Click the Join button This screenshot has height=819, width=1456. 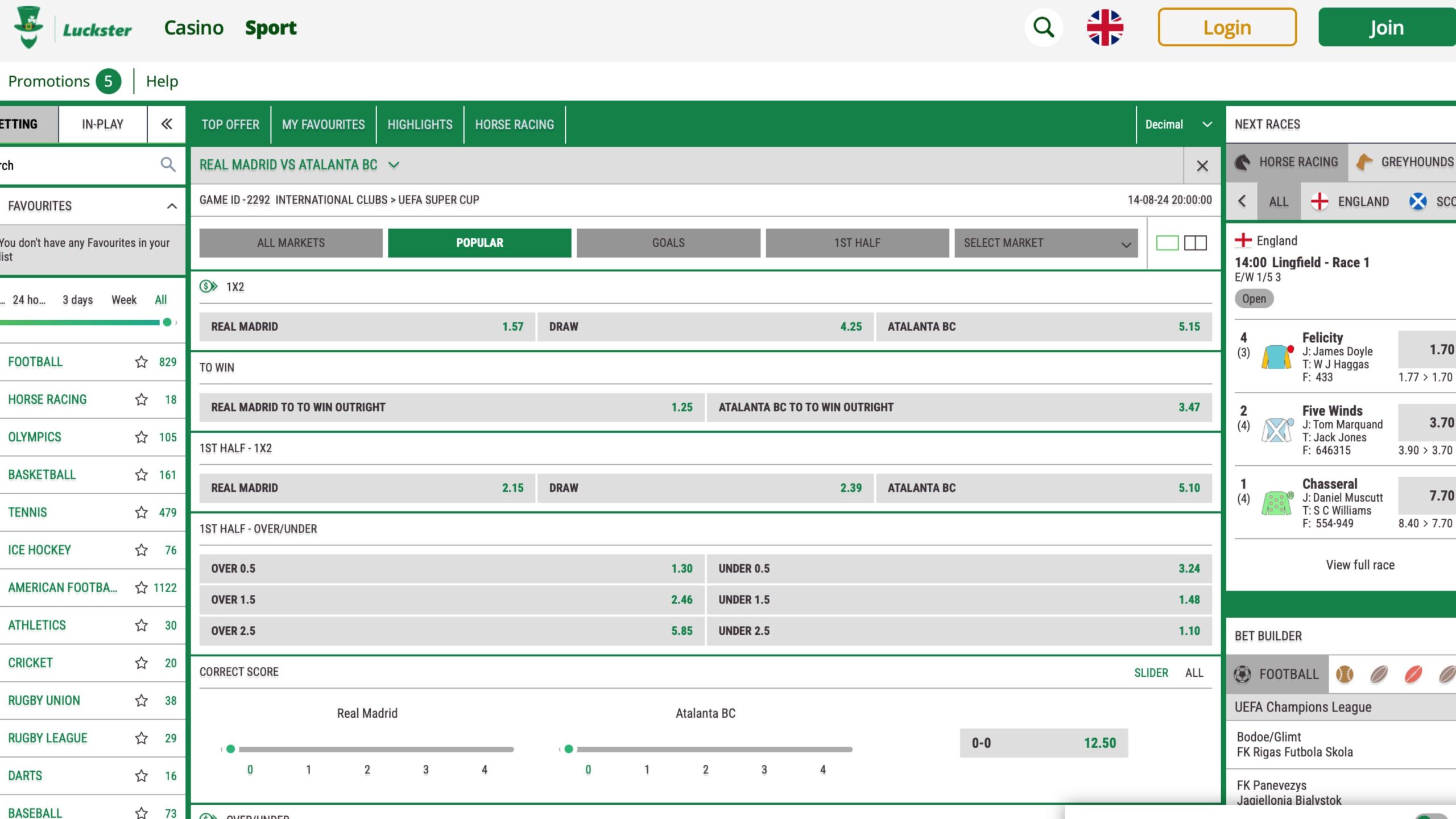(x=1387, y=27)
